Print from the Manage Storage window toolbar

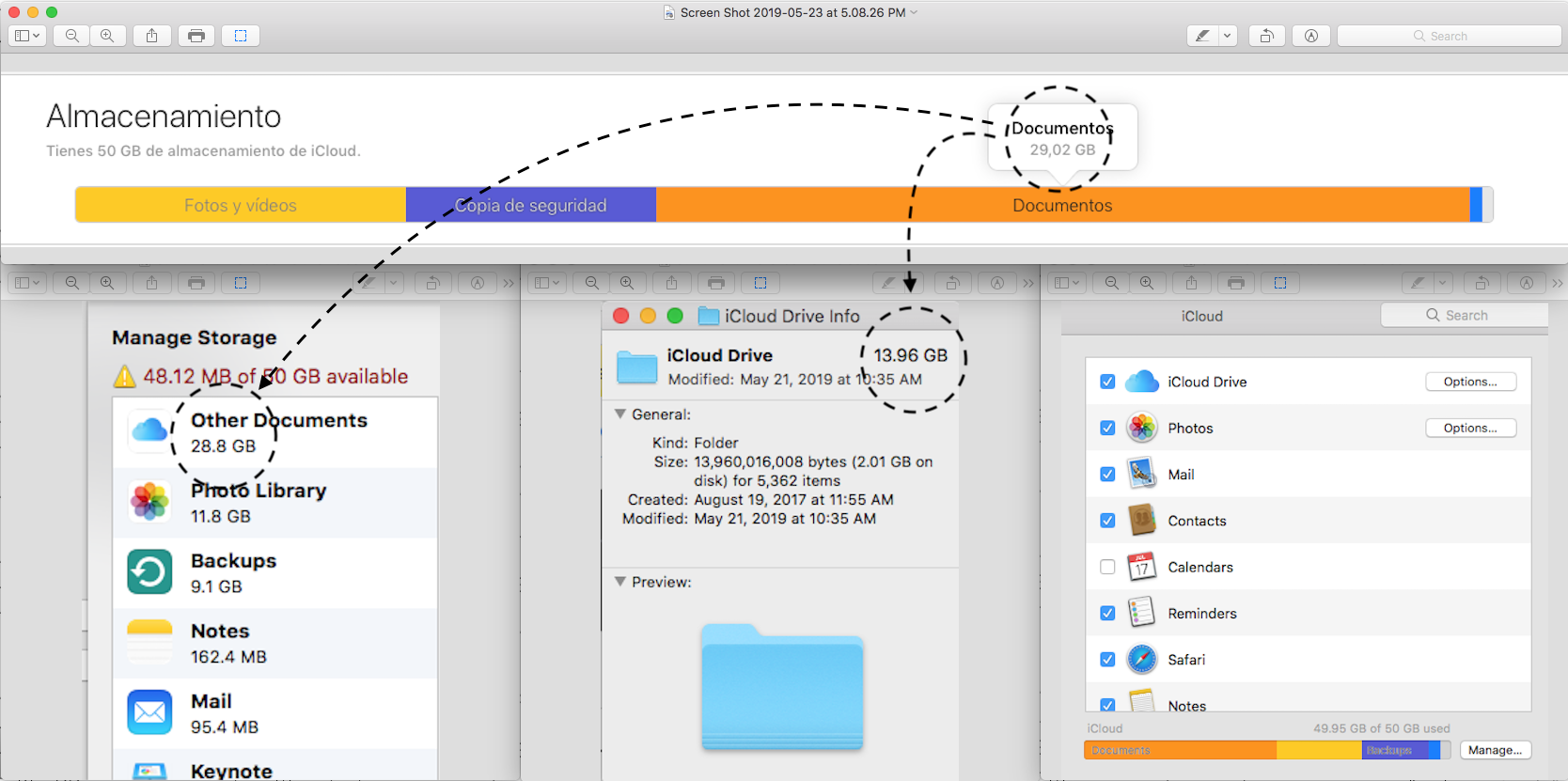196,283
